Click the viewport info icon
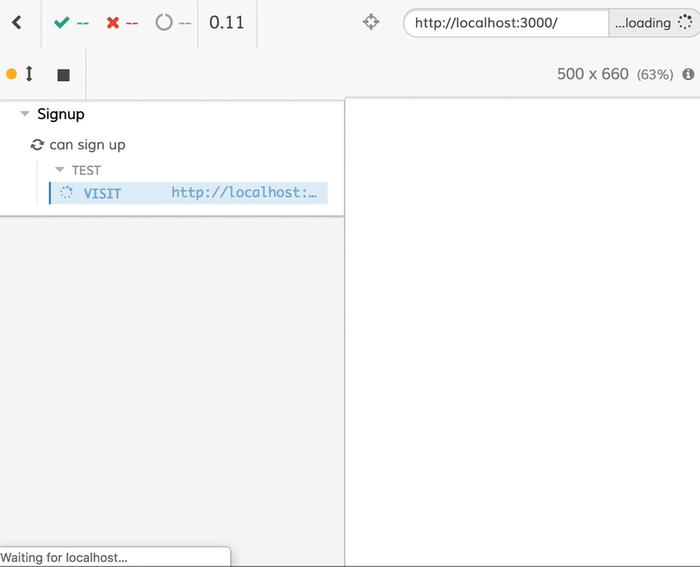This screenshot has width=700, height=567. [688, 74]
